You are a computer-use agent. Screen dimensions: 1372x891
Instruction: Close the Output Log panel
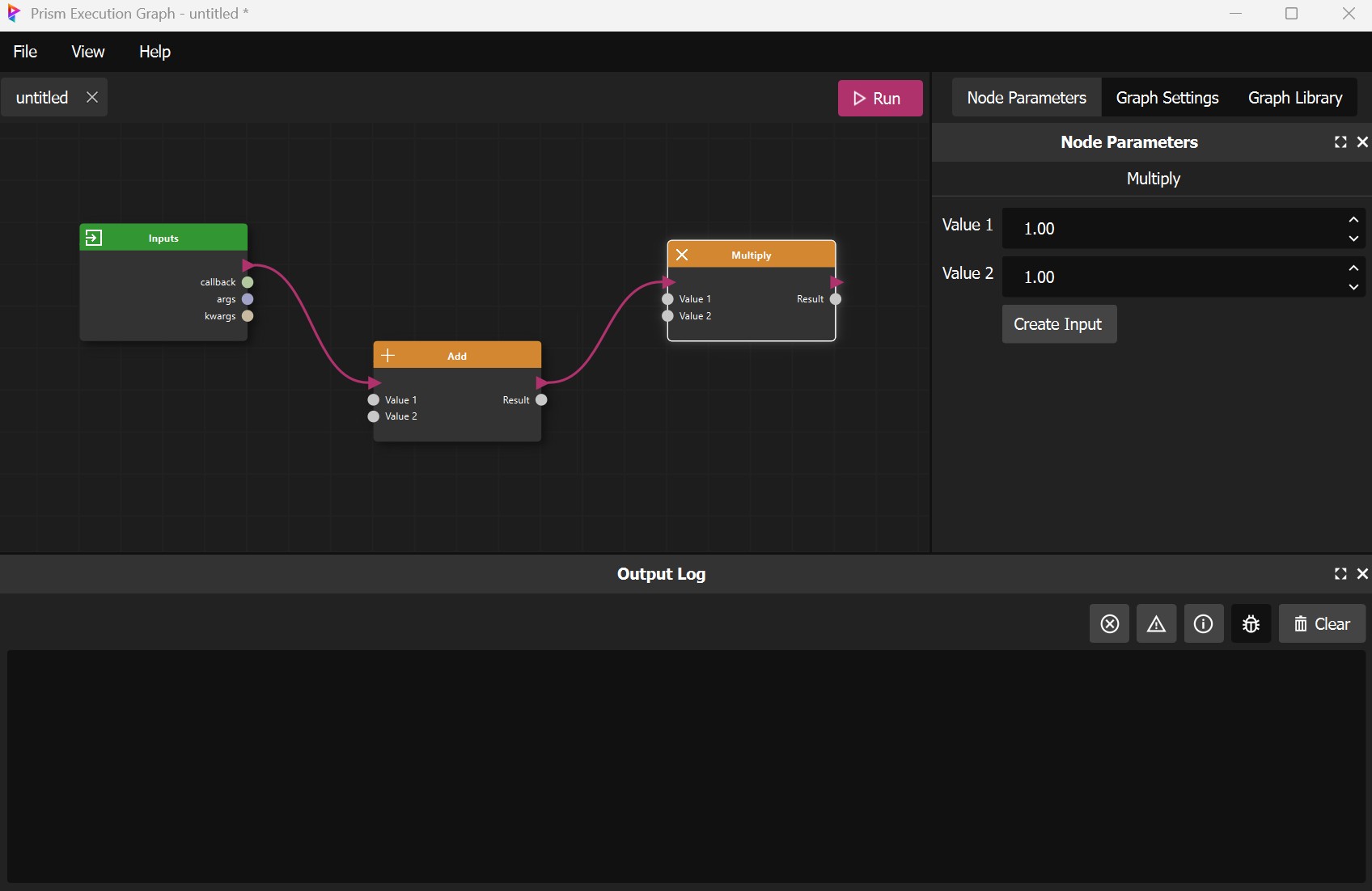1362,574
